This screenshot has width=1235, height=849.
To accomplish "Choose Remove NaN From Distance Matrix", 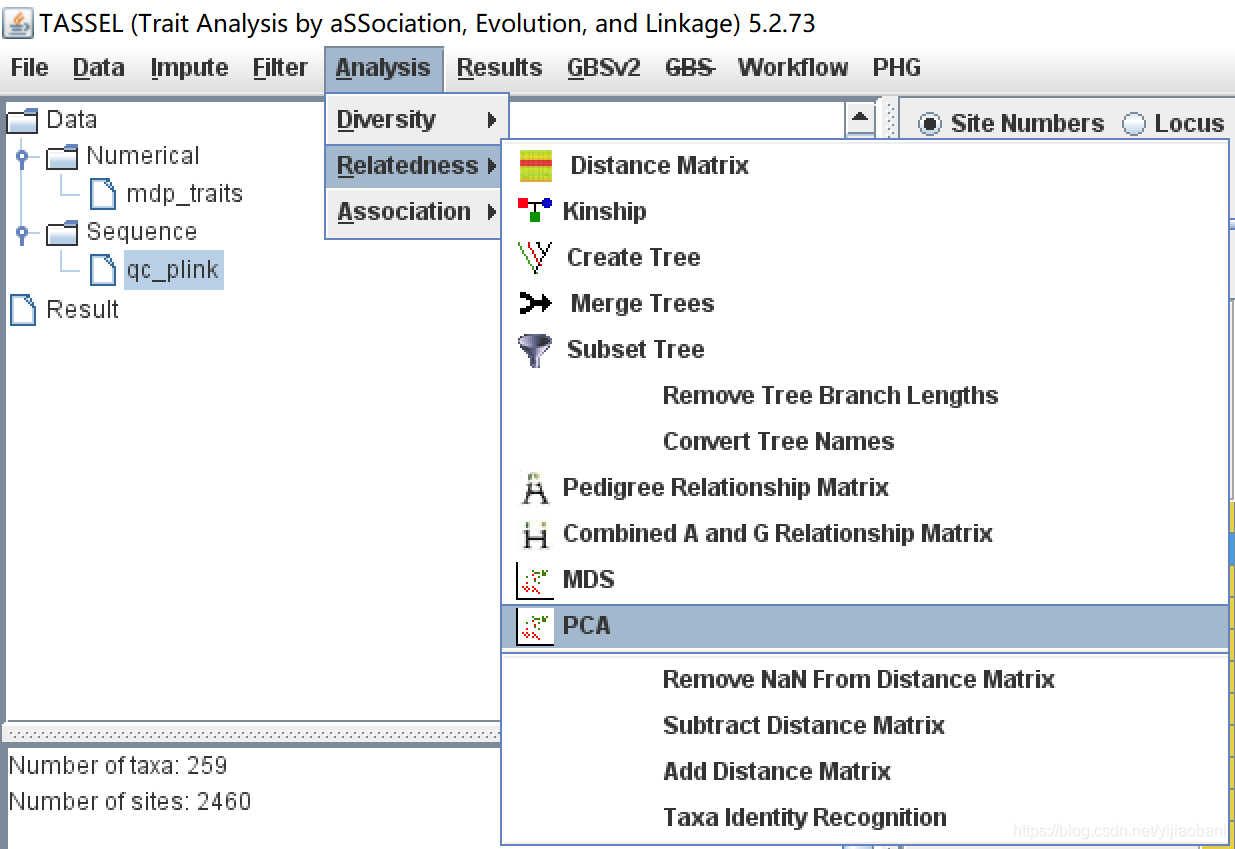I will (858, 680).
